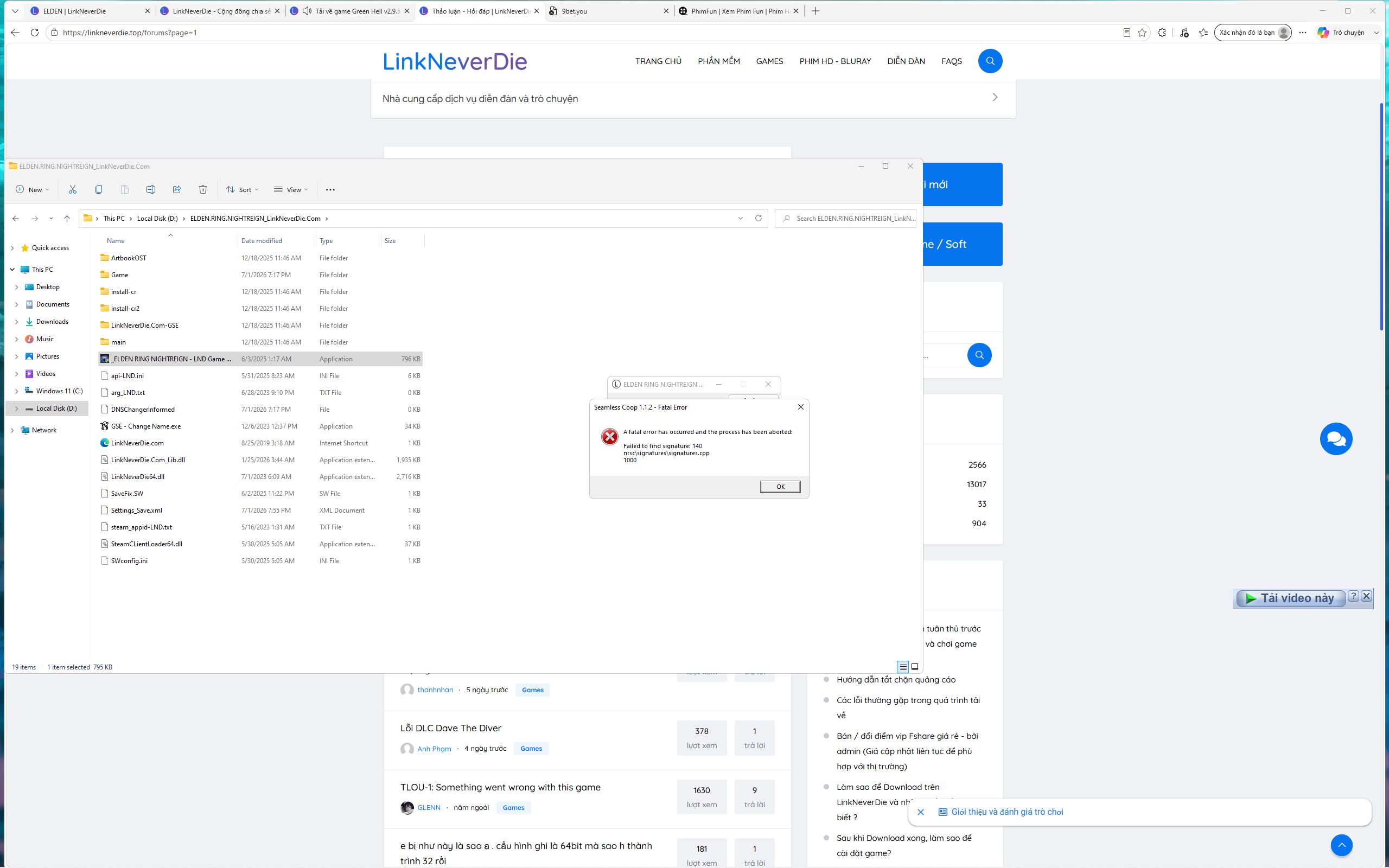Open the See more (three dots) menu in Explorer

[x=330, y=189]
